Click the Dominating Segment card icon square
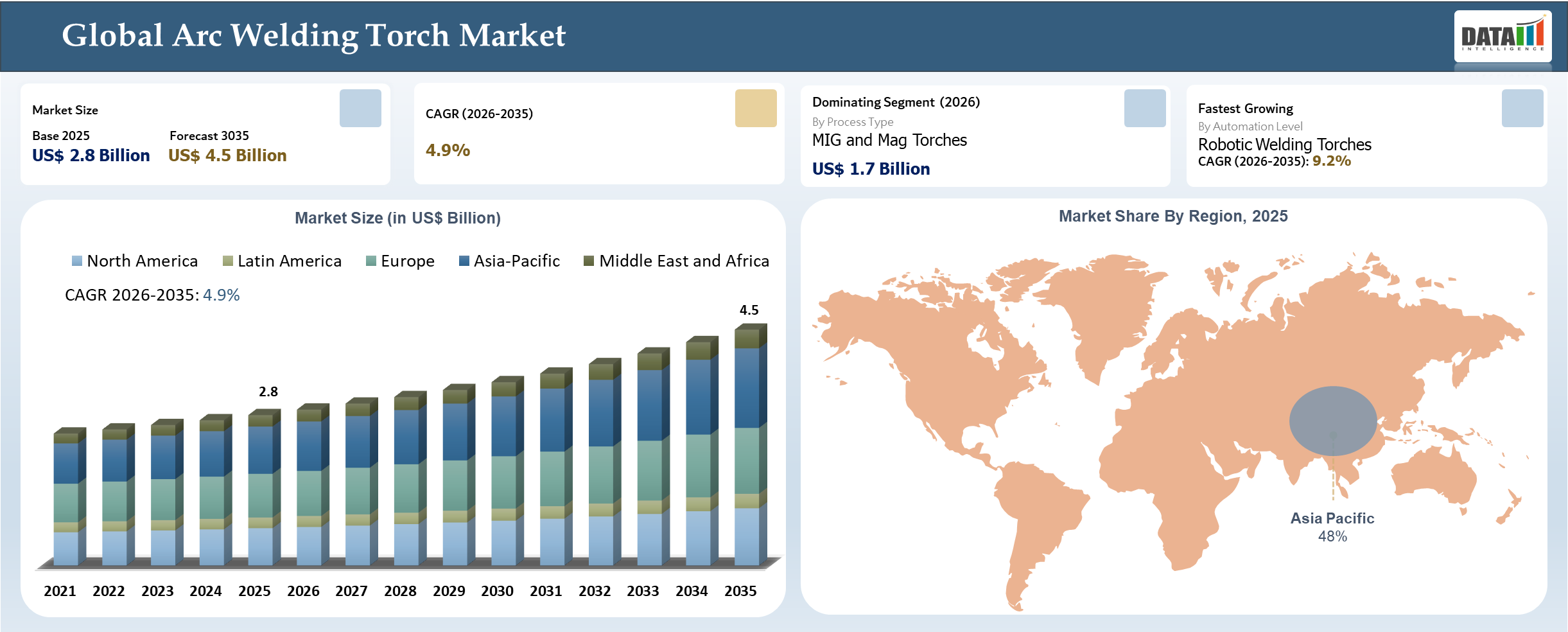 coord(1146,109)
